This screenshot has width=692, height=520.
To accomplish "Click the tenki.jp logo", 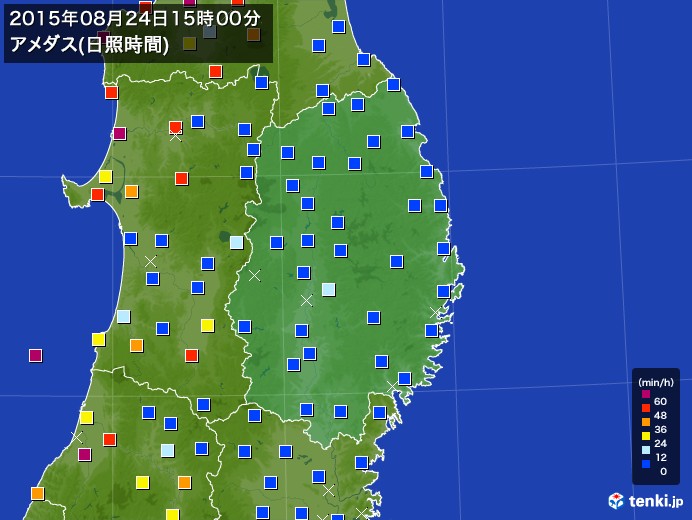I will [646, 501].
